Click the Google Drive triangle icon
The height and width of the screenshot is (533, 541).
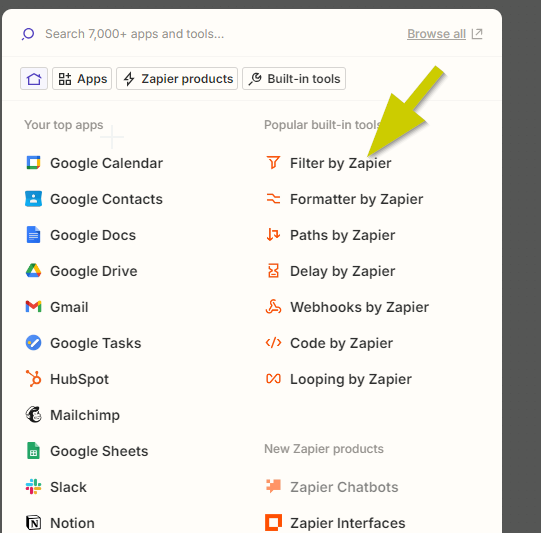33,271
